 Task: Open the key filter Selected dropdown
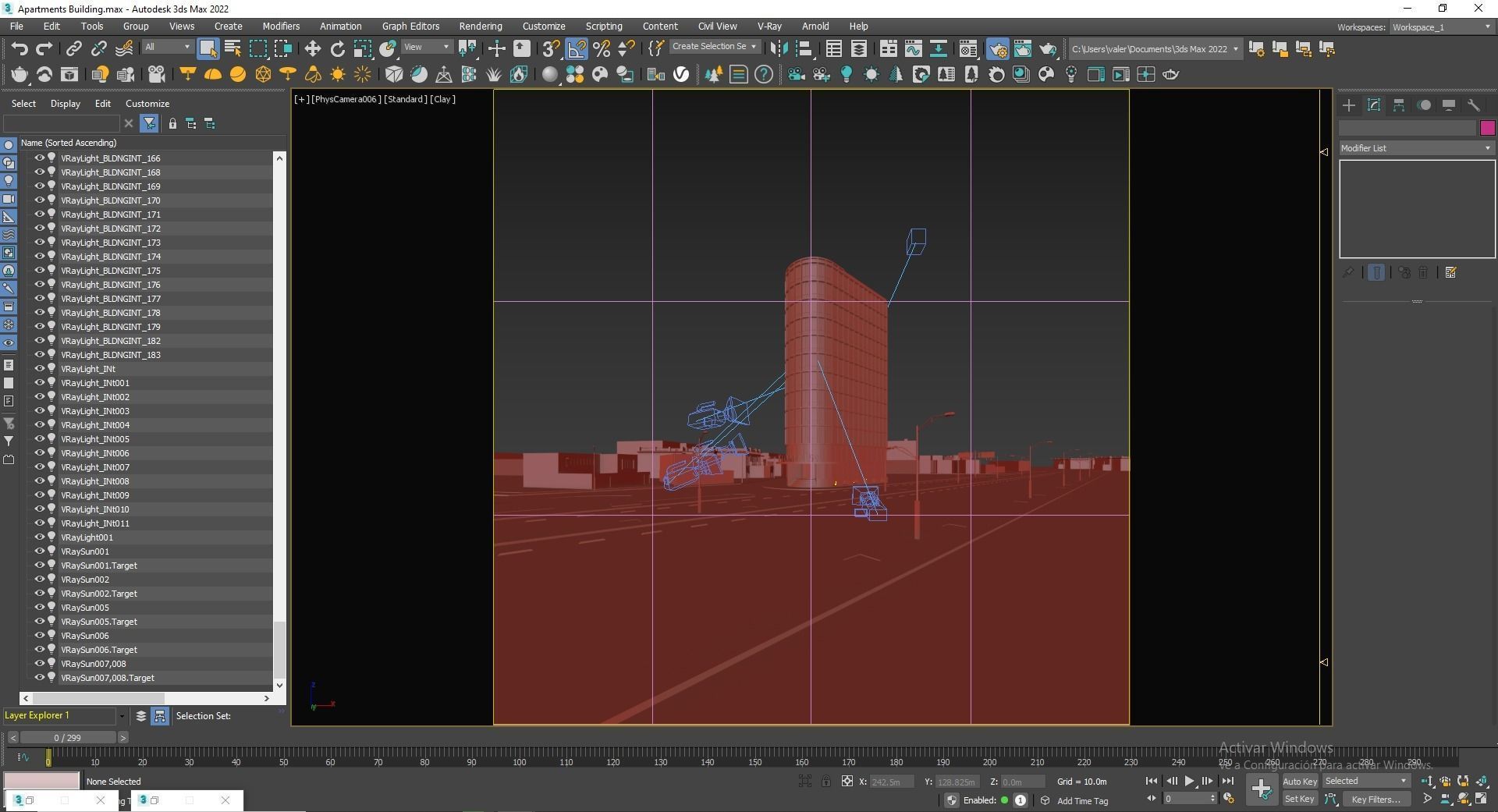[x=1366, y=781]
